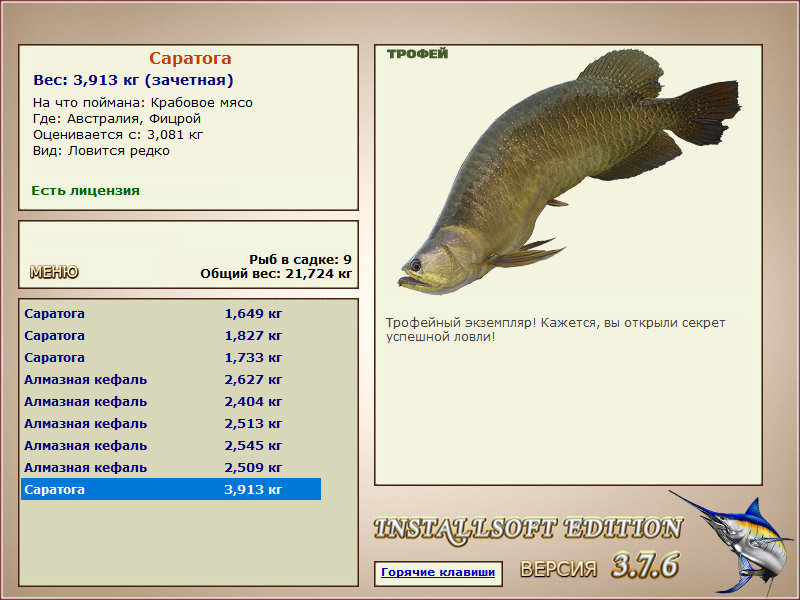Viewport: 800px width, 600px height.
Task: Pick the Алмазная кефаль 2,404 кг row
Action: pos(171,402)
